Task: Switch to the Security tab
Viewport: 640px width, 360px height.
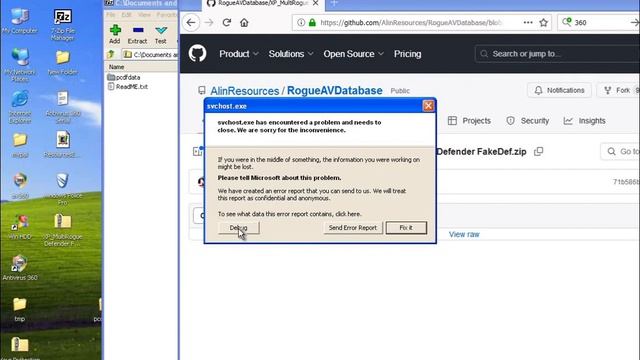Action: click(x=528, y=121)
